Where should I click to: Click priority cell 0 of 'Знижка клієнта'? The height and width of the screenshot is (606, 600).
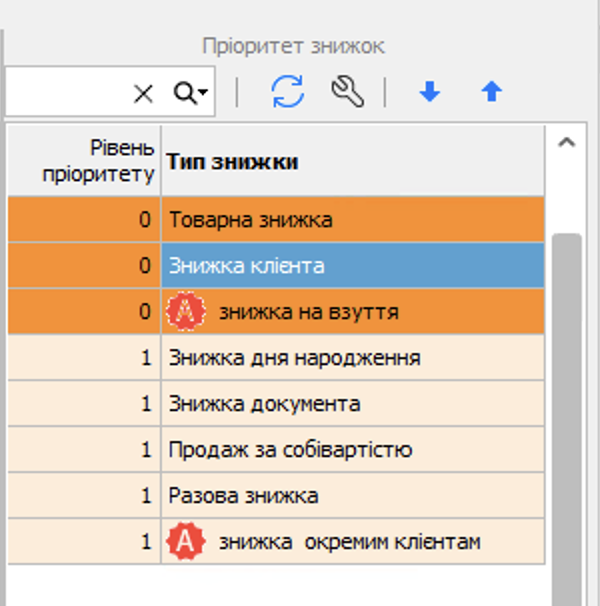click(x=84, y=266)
